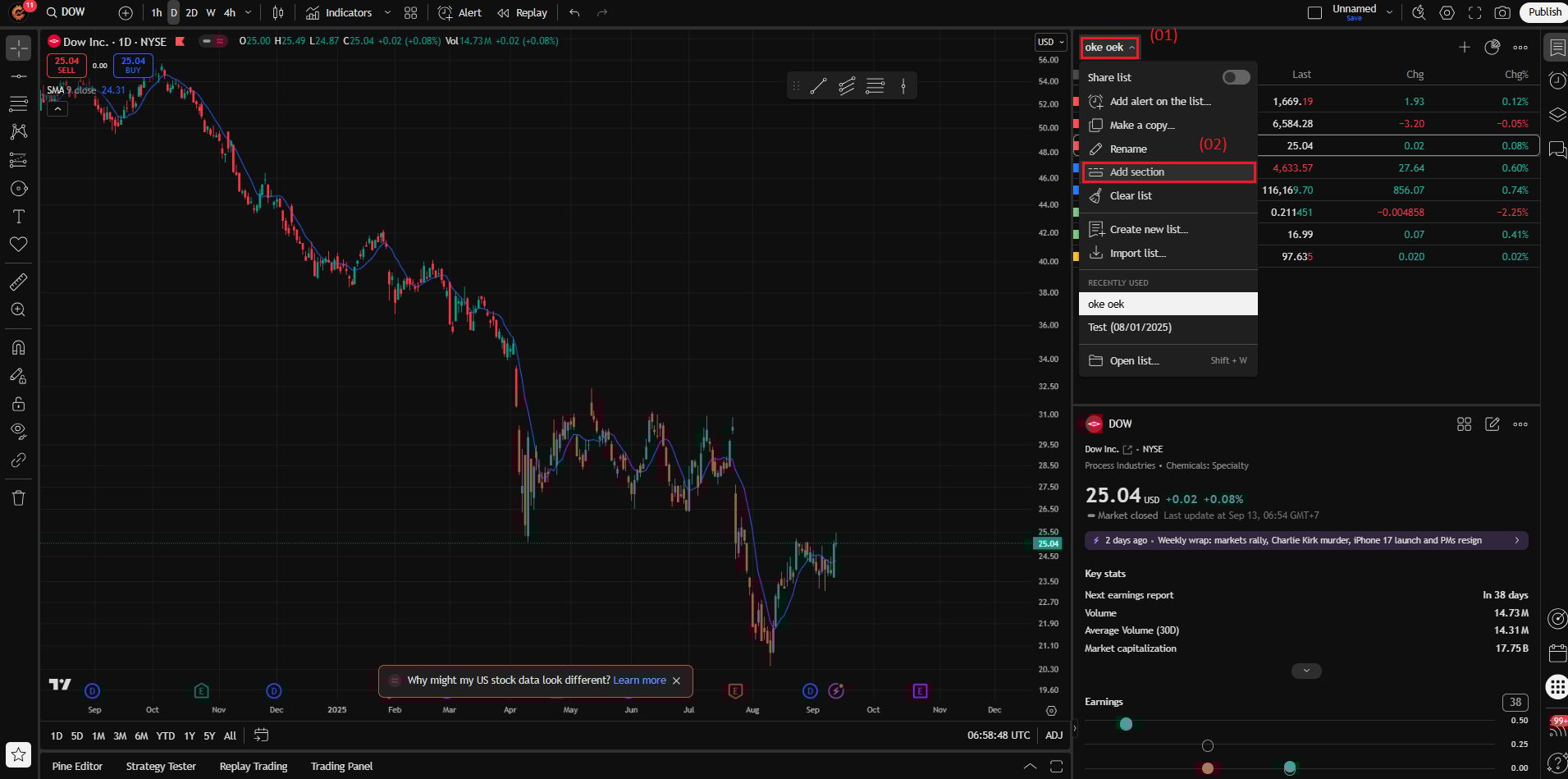
Task: Click the Alert button
Action: 459,12
